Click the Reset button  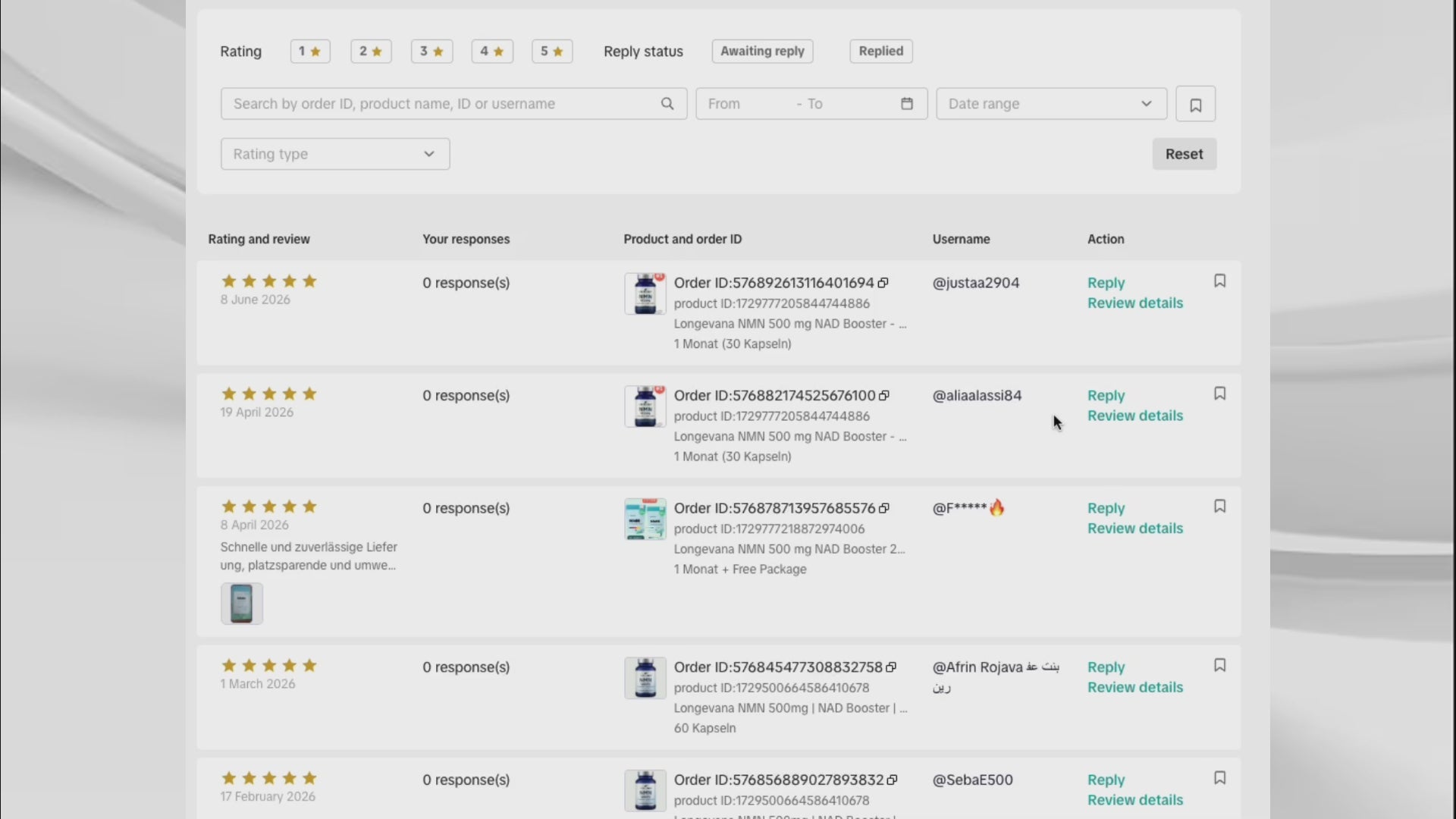tap(1185, 154)
